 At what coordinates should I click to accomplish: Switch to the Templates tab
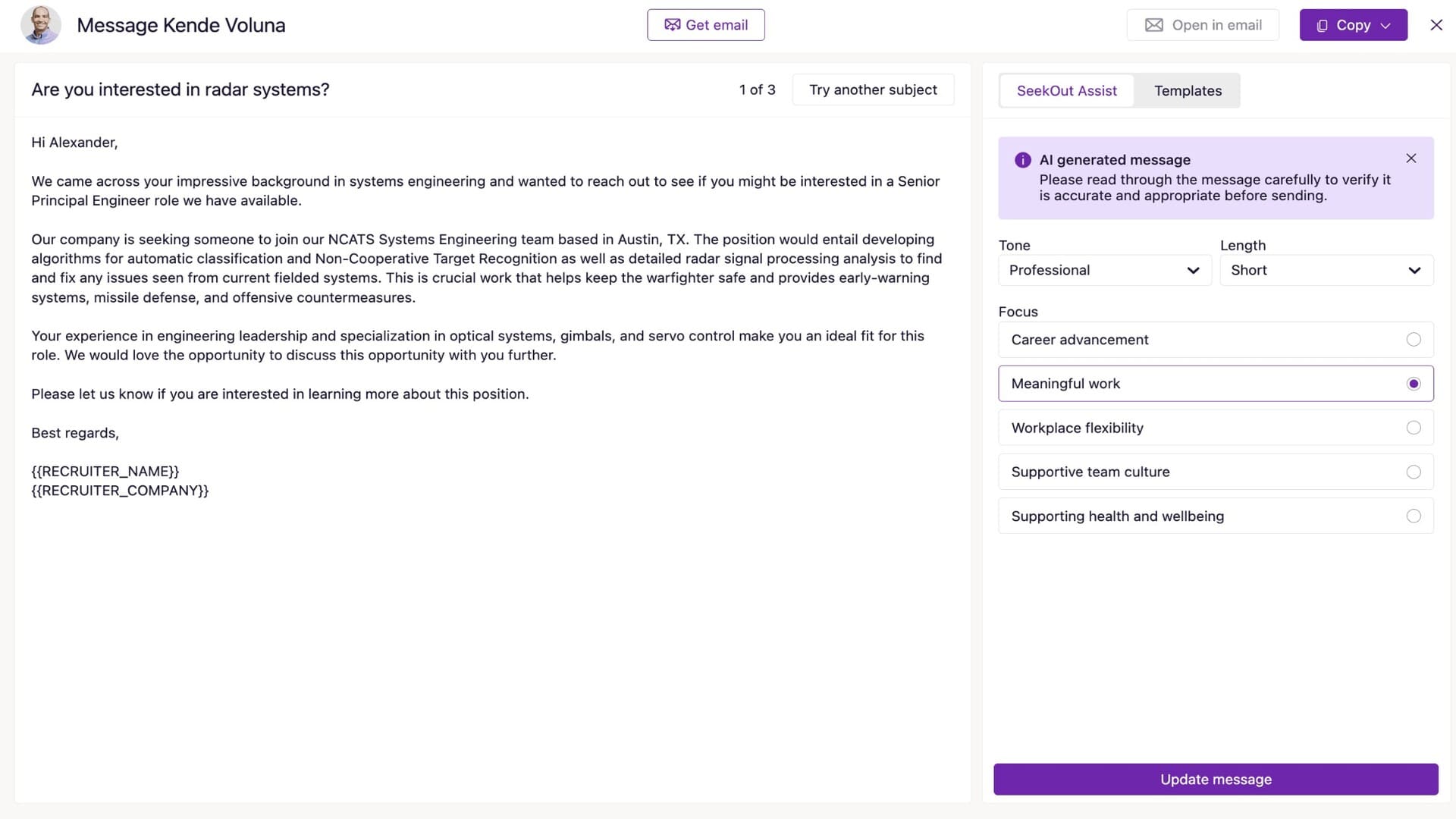click(x=1188, y=90)
